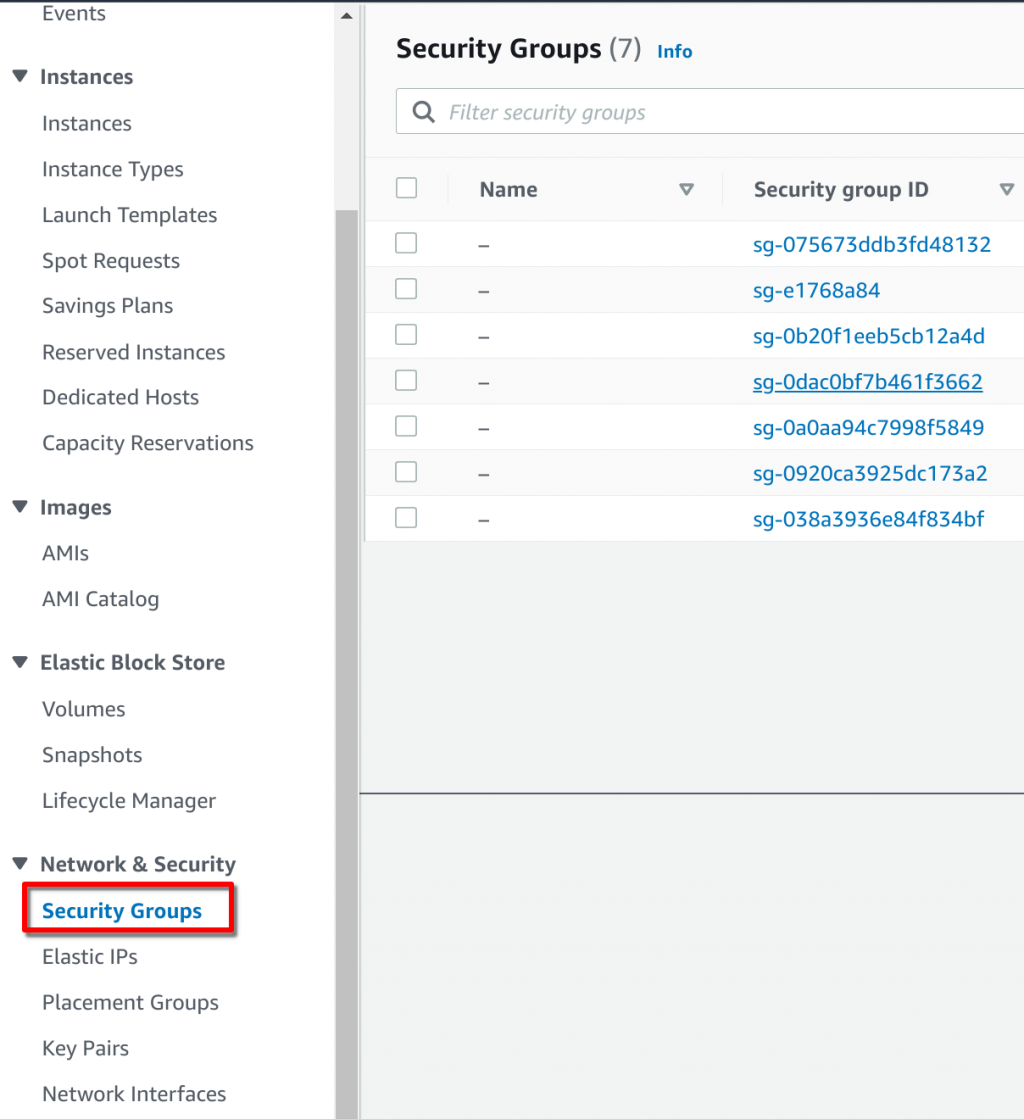Click the search magnifier icon in filter box

423,111
